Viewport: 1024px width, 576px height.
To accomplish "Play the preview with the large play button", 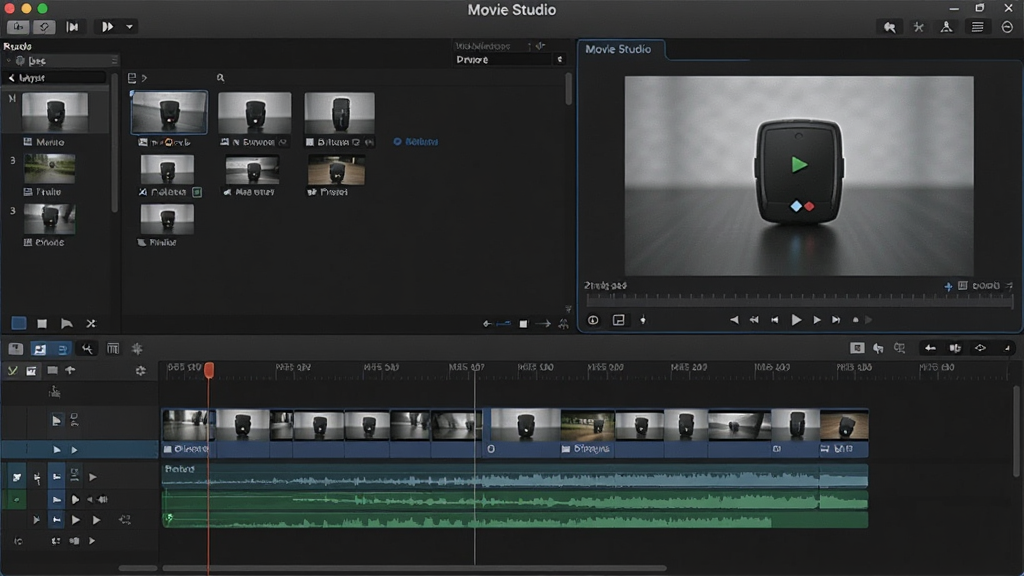I will click(x=796, y=320).
